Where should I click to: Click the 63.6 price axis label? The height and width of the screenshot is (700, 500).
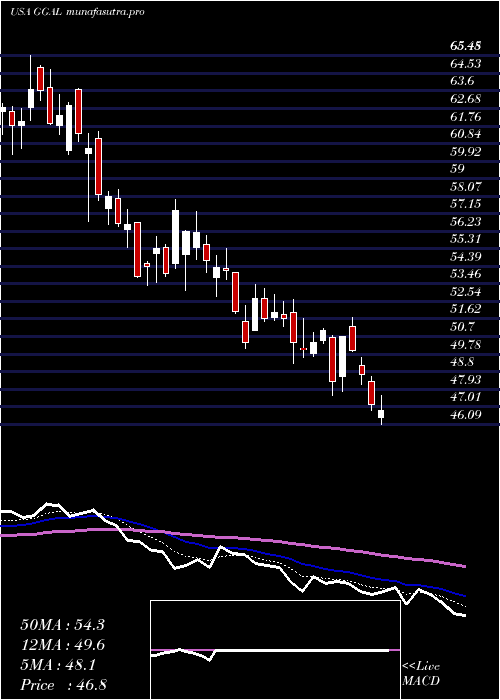(x=462, y=81)
